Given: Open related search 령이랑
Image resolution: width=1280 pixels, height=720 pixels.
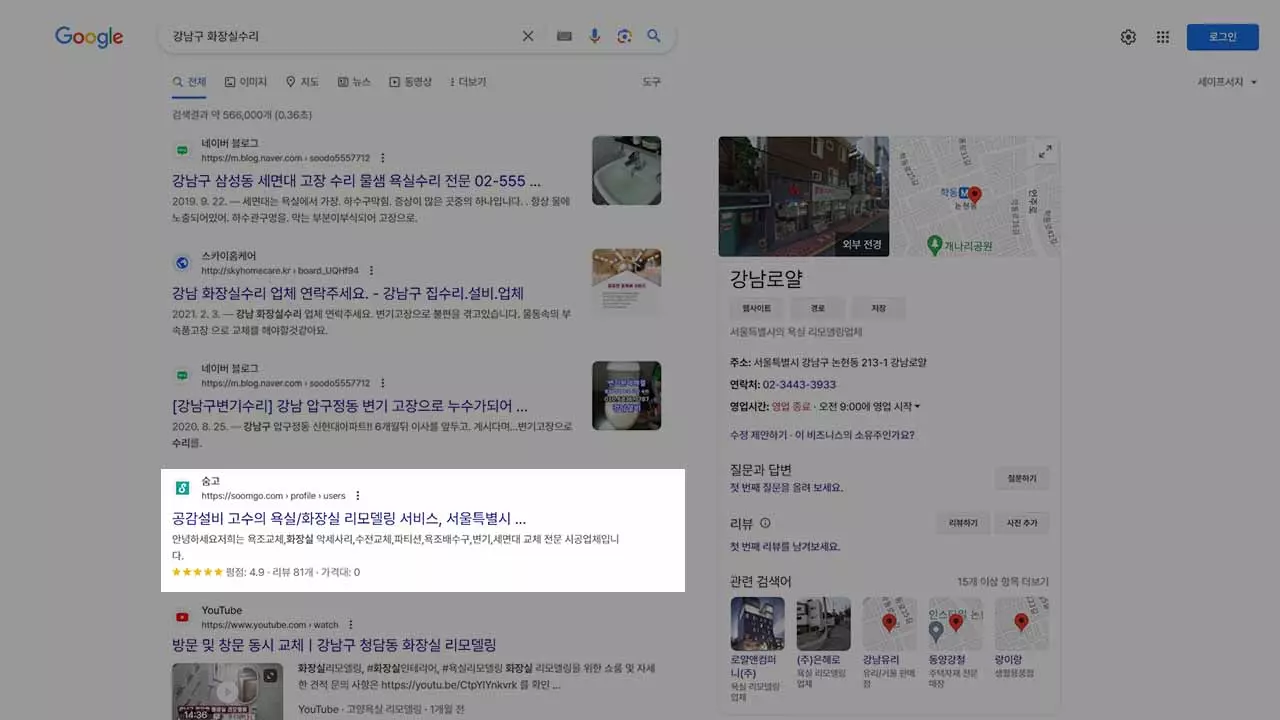Looking at the screenshot, I should tap(1021, 636).
